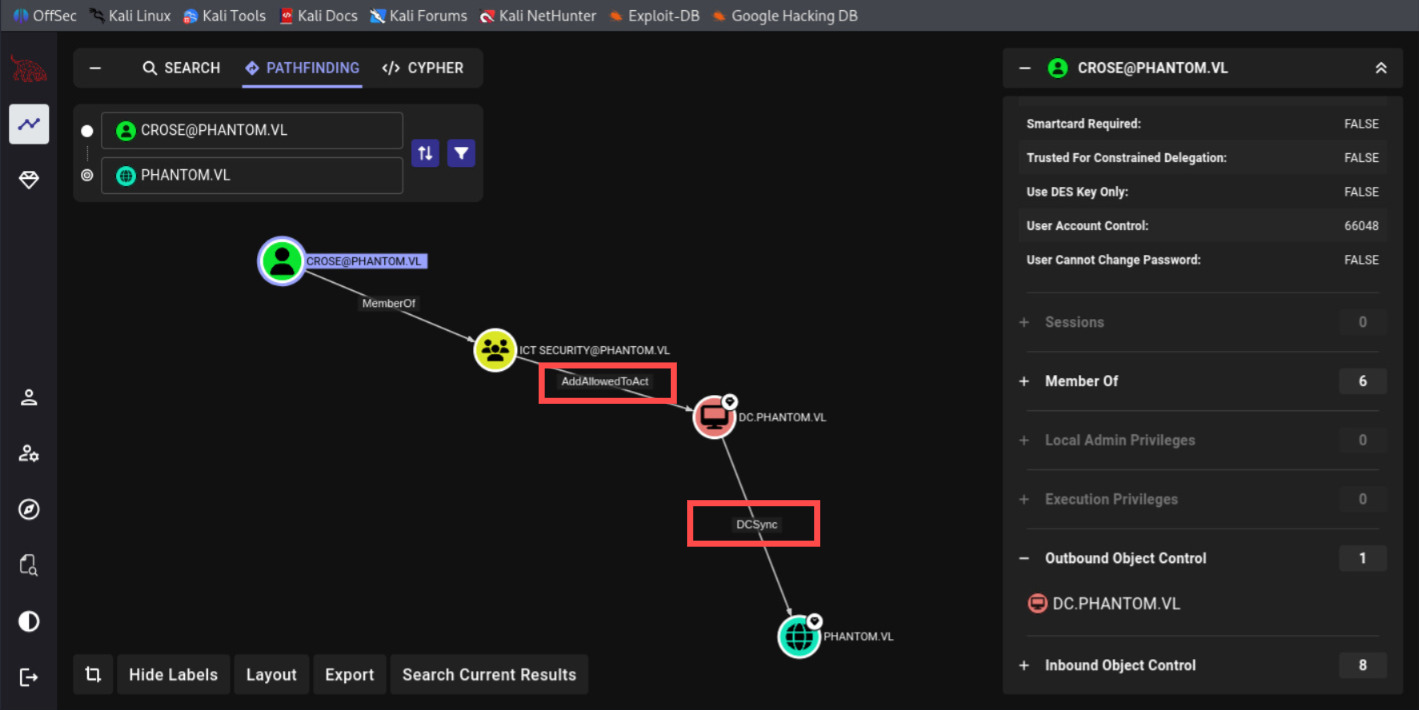Select the ICT SECURITY group node
This screenshot has height=710, width=1419.
[494, 350]
